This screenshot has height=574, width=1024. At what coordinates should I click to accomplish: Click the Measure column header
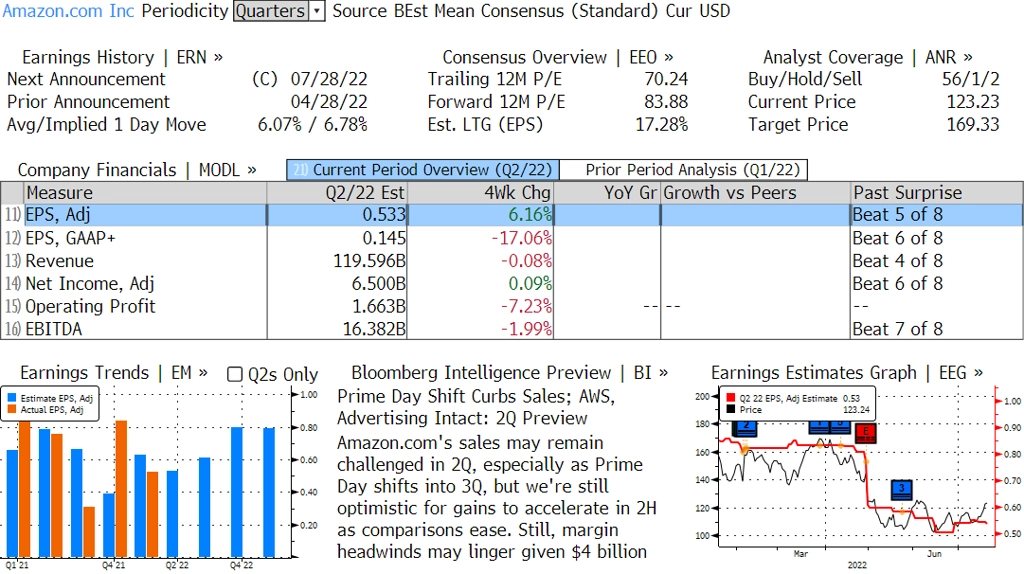145,193
